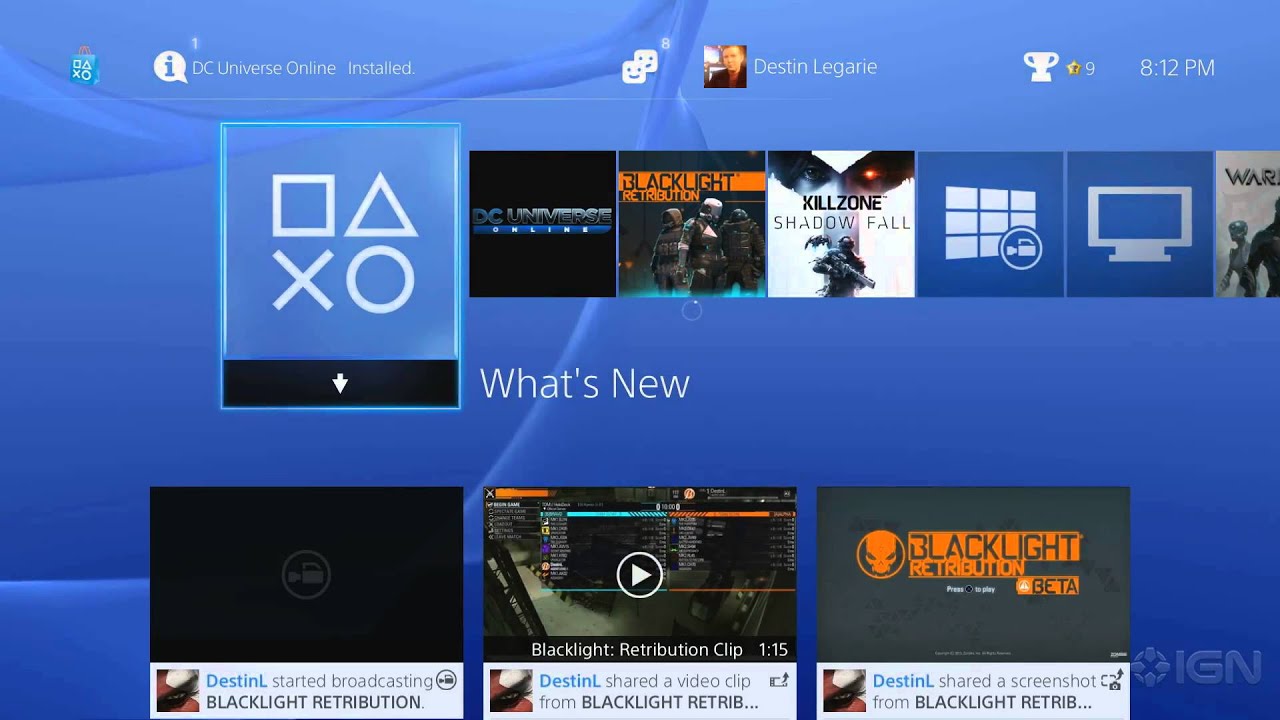Open the TV & Video monitor tile
Screen dimensions: 1280x720
coord(1140,224)
